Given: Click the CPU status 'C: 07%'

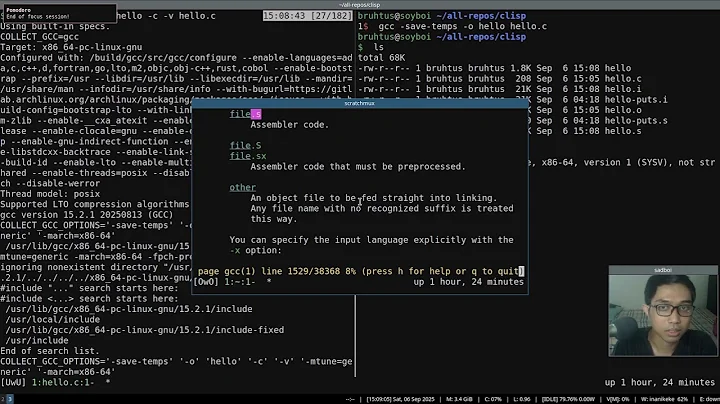Looking at the screenshot, I should (x=493, y=399).
